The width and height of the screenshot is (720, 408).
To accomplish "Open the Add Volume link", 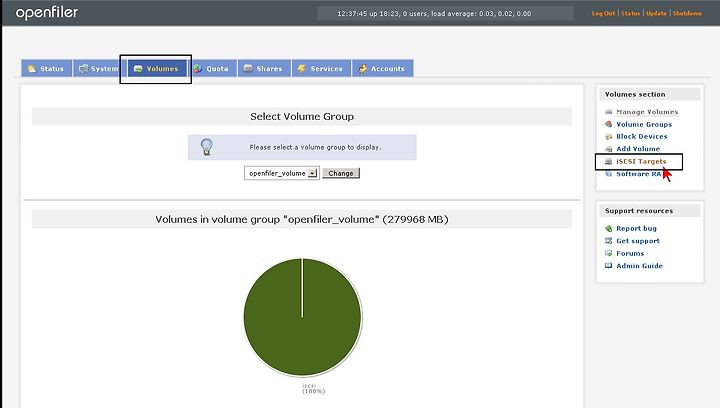I will pos(638,149).
